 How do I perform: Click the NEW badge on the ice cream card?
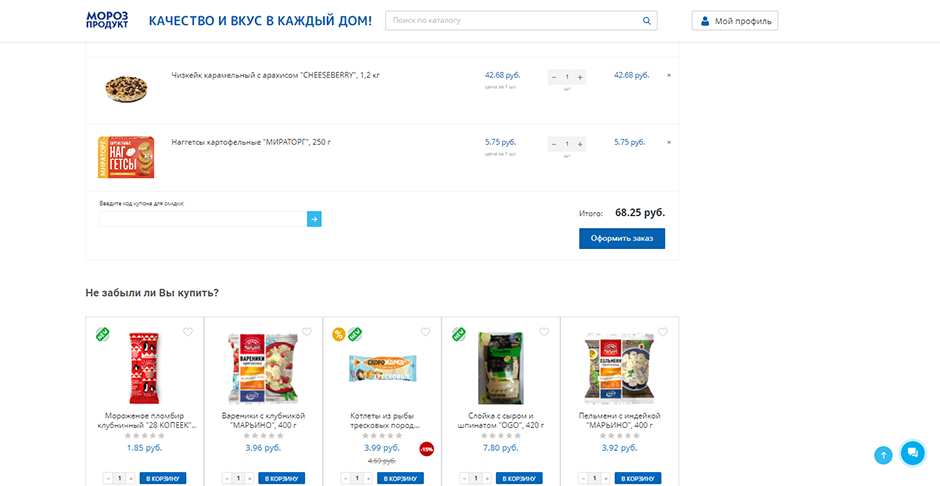click(x=103, y=334)
